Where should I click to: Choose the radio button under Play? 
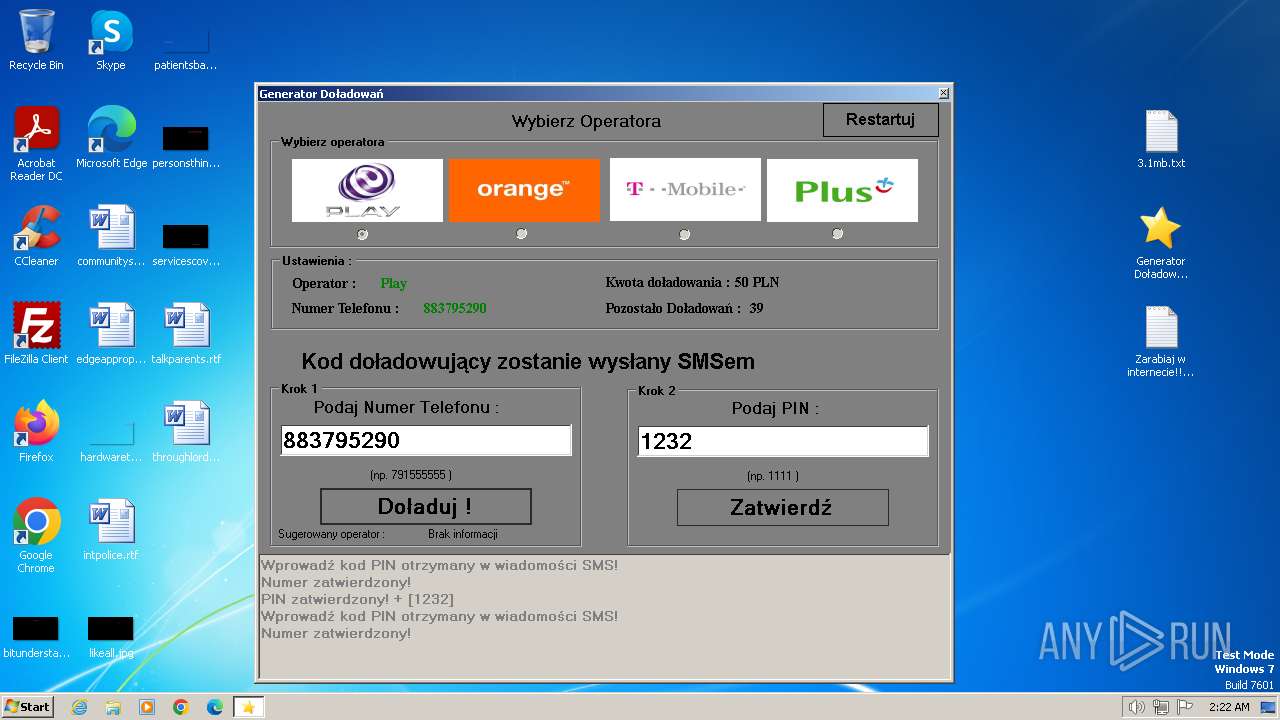[362, 234]
